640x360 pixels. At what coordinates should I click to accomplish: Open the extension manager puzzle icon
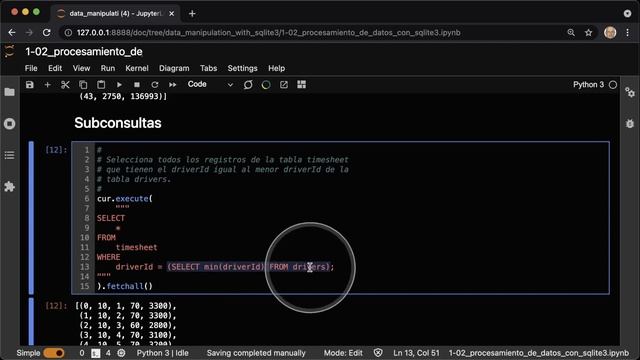[9, 187]
